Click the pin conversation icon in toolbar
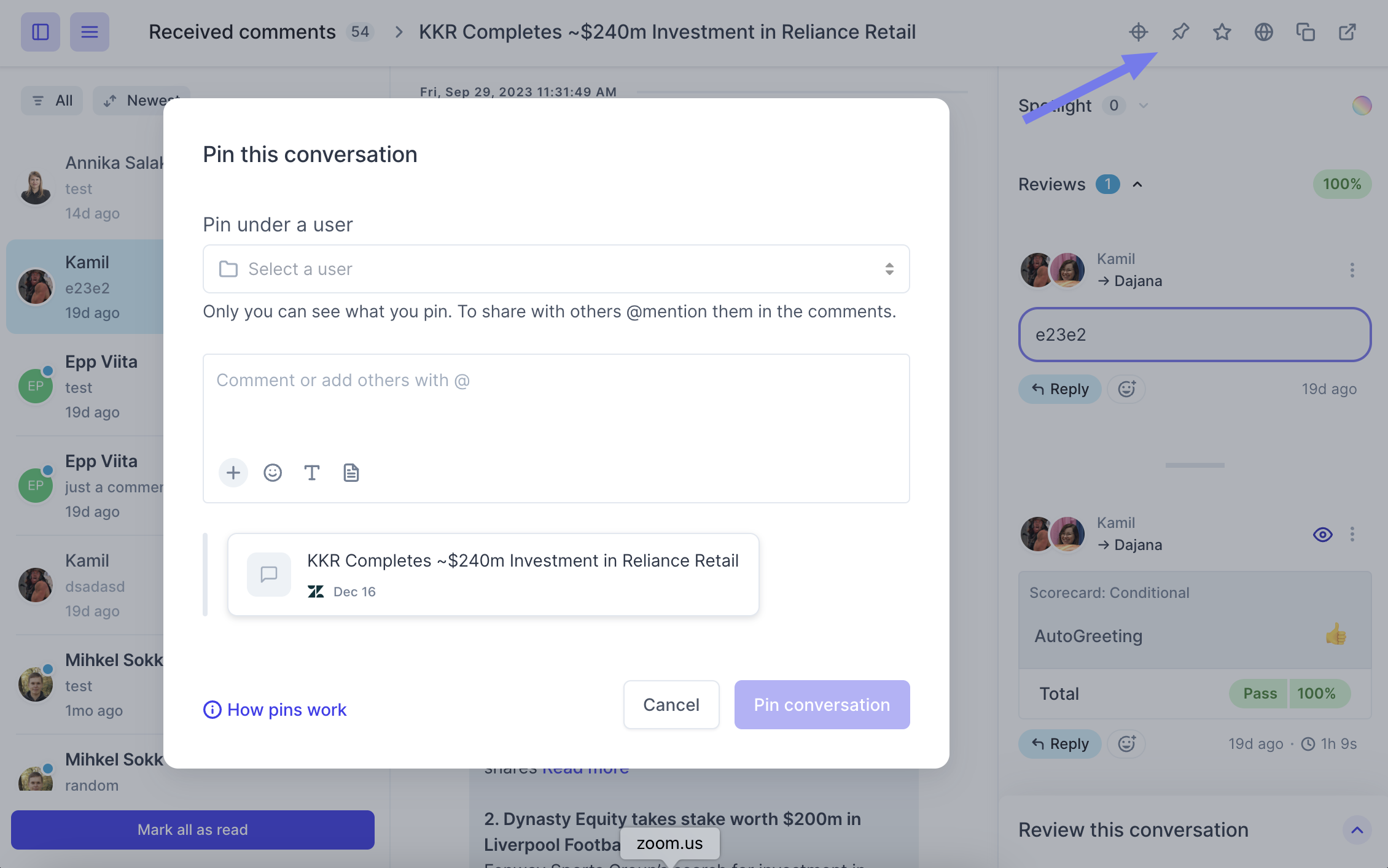This screenshot has height=868, width=1388. pyautogui.click(x=1180, y=31)
